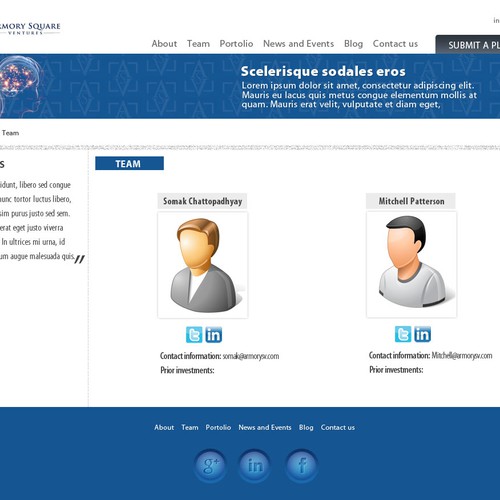
Task: Open Portolio in top navigation
Action: (x=236, y=44)
